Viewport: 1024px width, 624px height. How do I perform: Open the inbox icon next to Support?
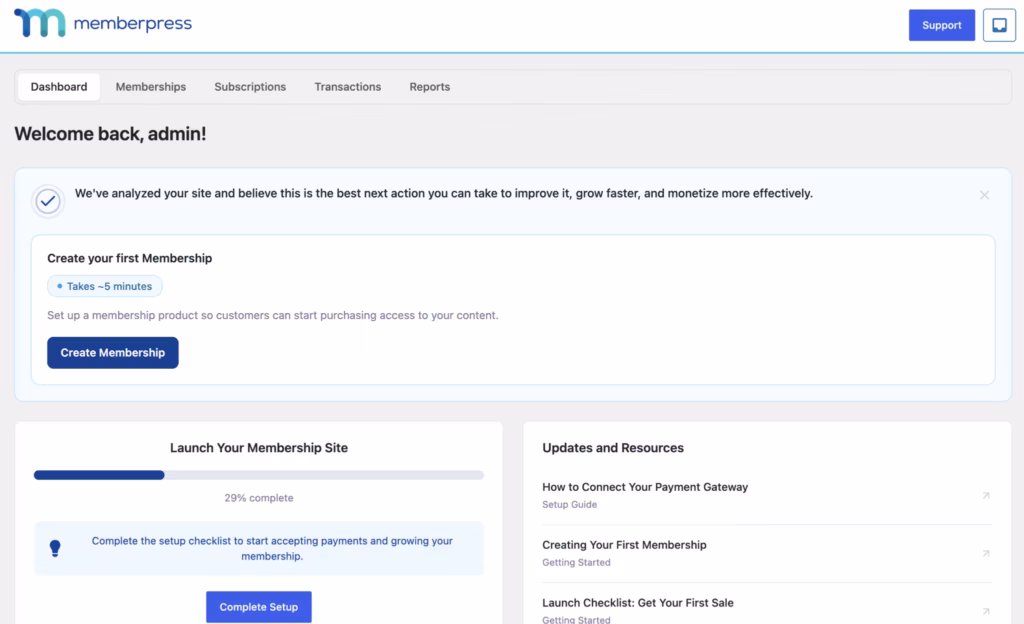[999, 25]
